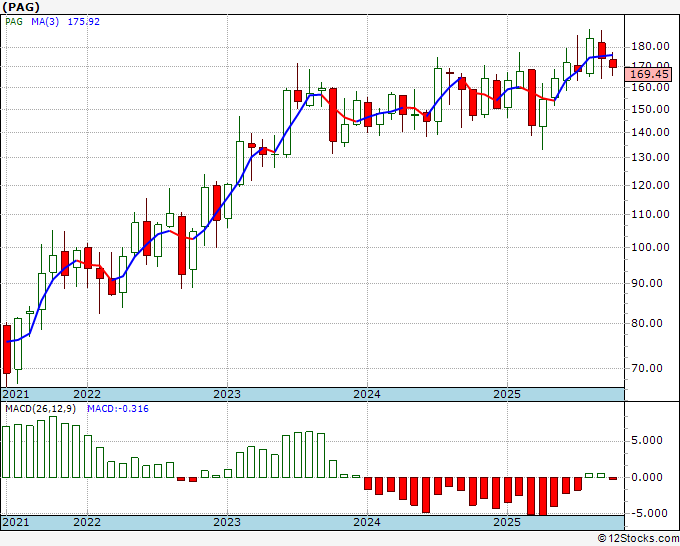
Task: Click 2021 on the price chart timeline
Action: [16, 394]
